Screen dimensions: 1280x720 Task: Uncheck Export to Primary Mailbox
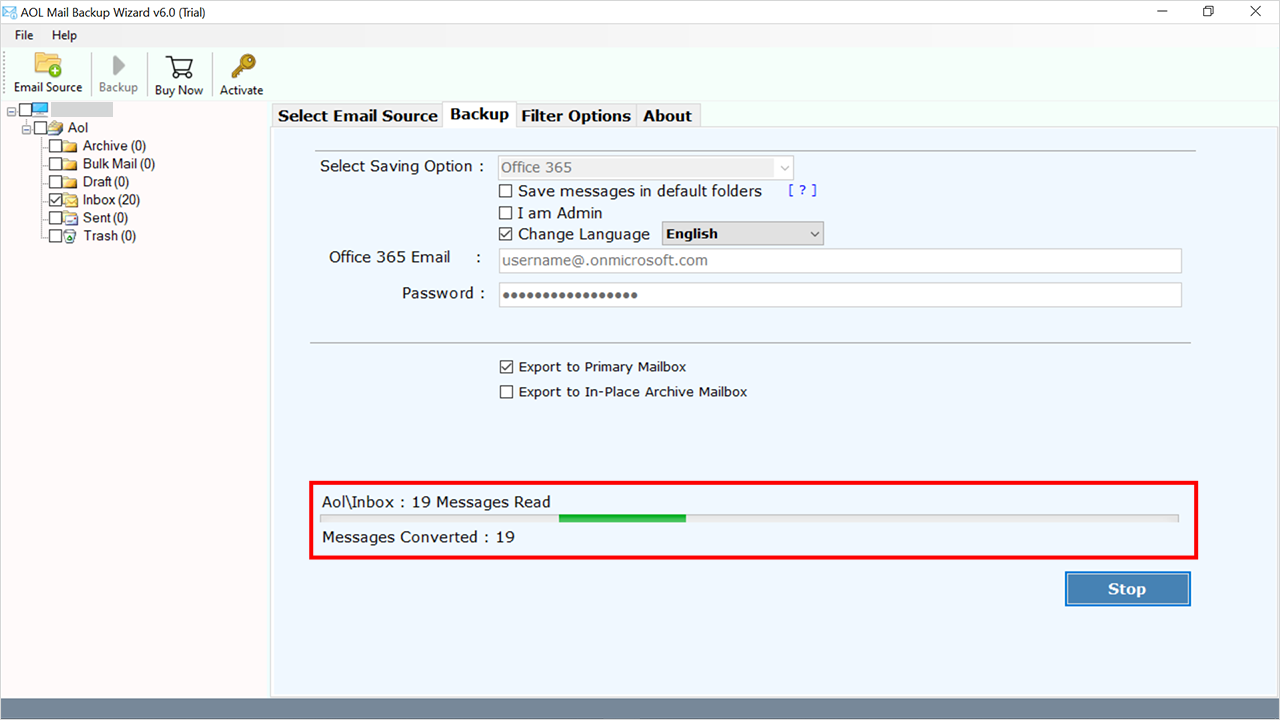pos(506,367)
